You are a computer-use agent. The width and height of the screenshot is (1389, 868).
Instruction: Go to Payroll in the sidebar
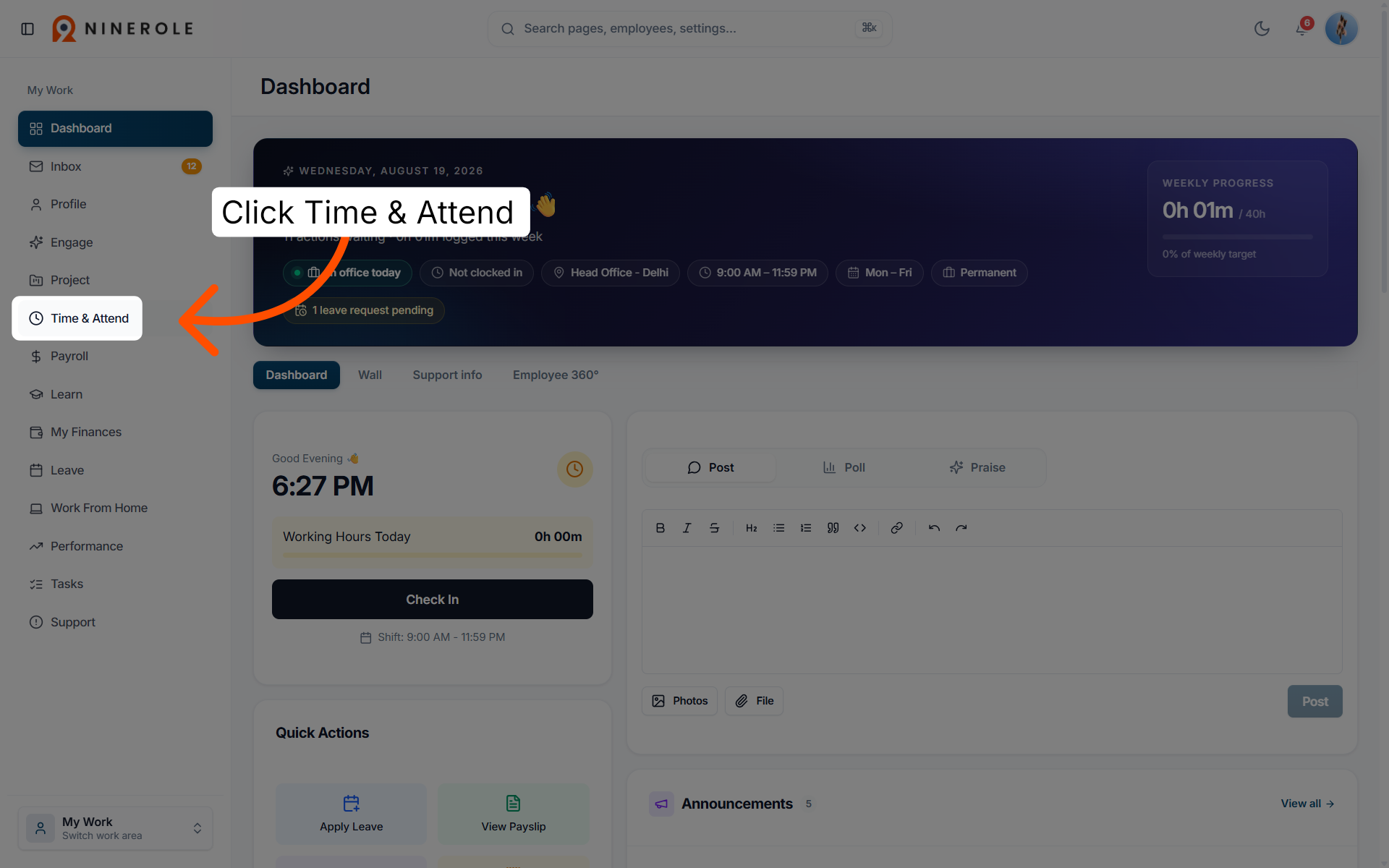tap(115, 356)
